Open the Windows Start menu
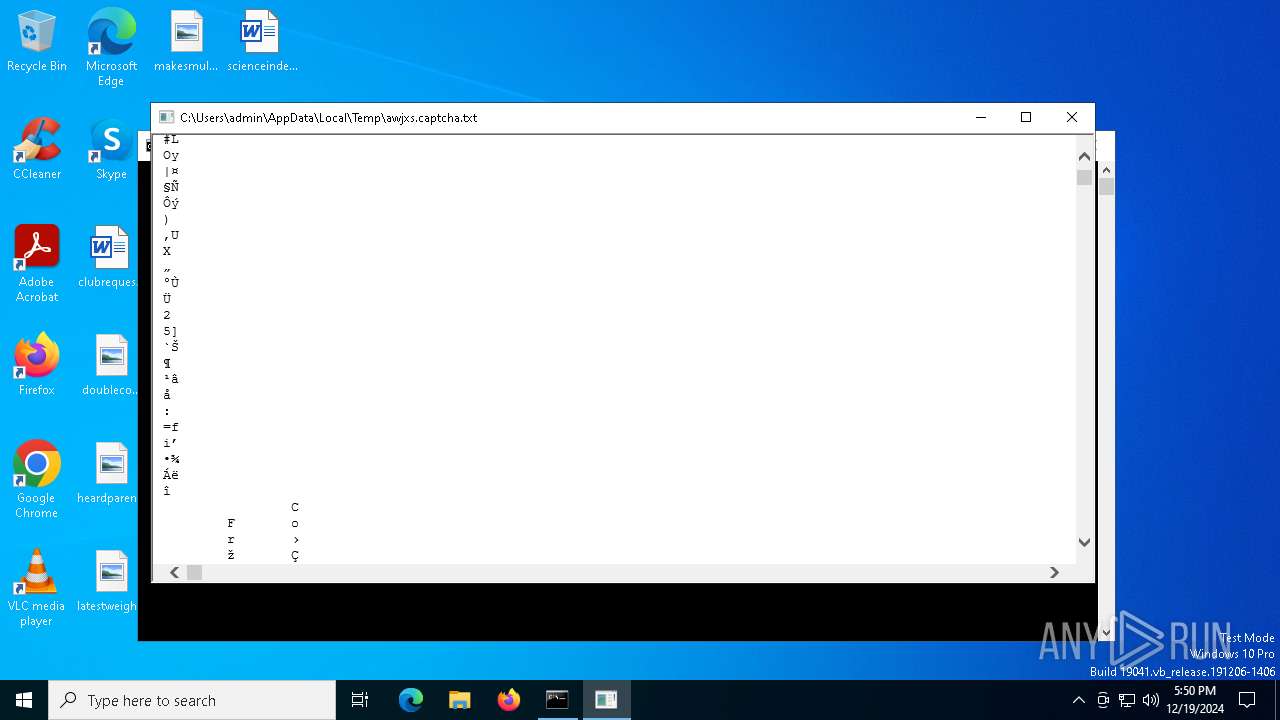This screenshot has width=1280, height=720. (x=24, y=700)
